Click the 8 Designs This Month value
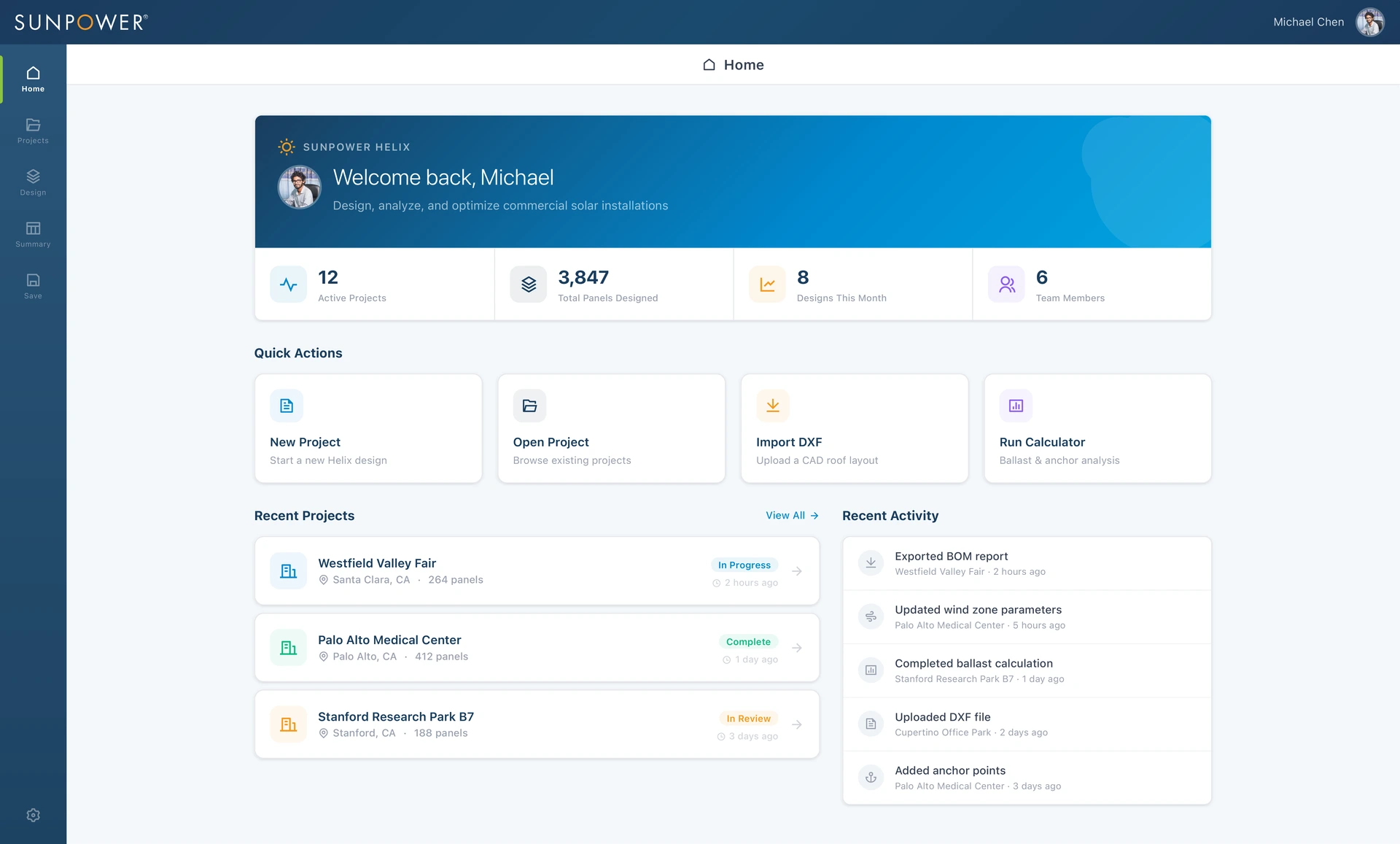 [x=803, y=277]
